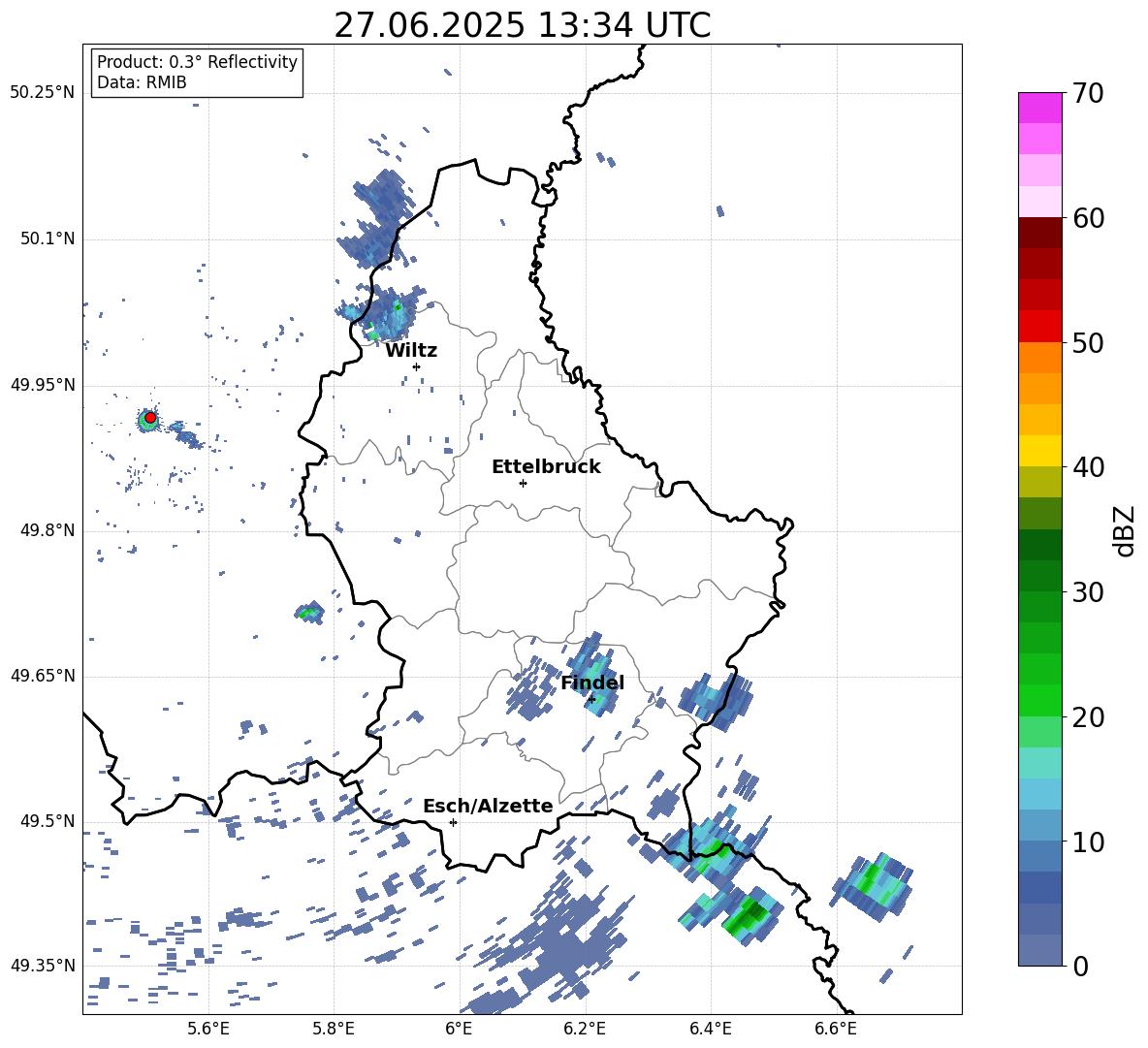Select the Ettelbruck city label
Image resolution: width=1148 pixels, height=1048 pixels.
click(x=546, y=467)
